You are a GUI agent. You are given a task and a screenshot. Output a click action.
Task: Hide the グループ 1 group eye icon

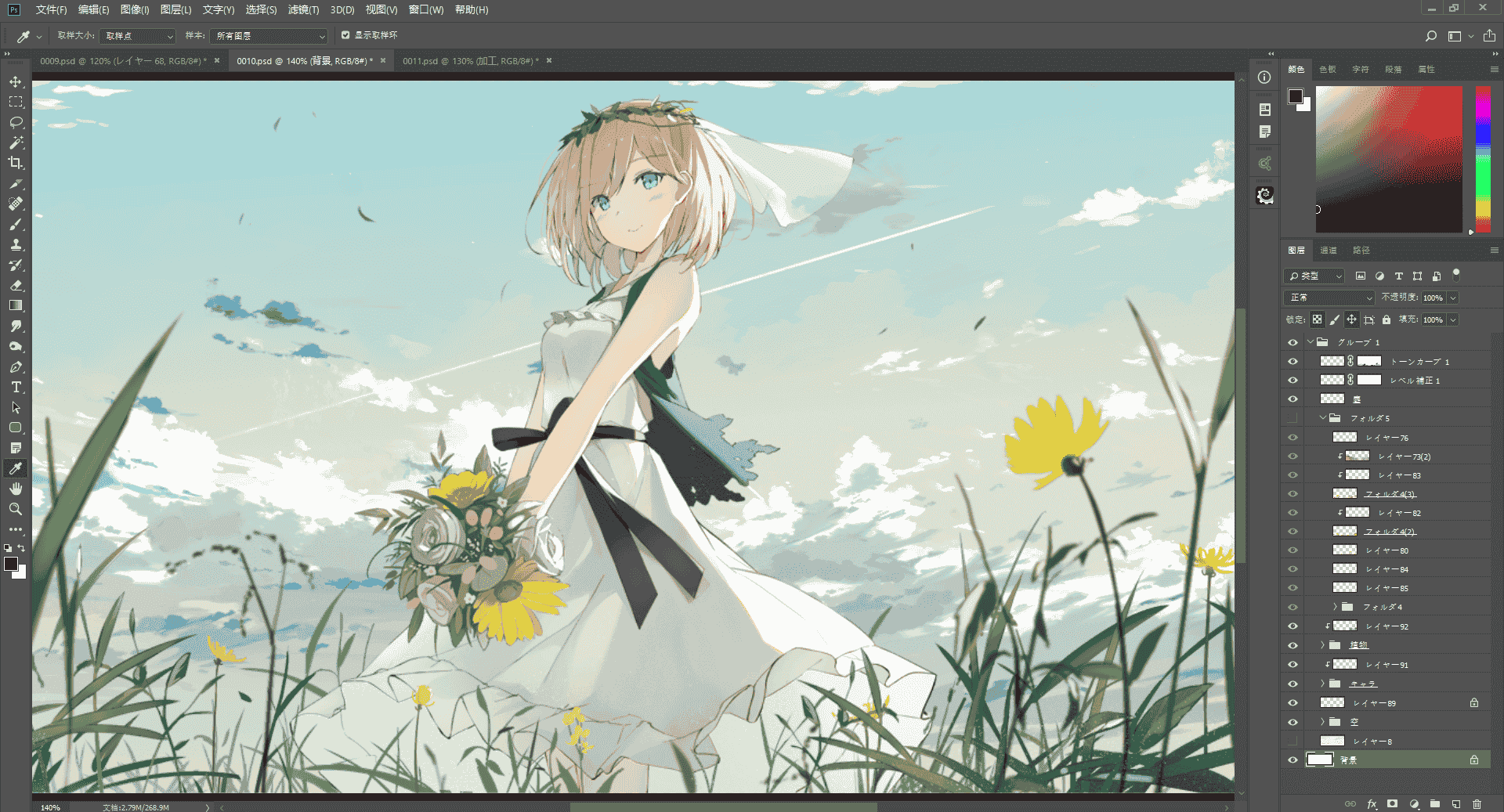[x=1292, y=342]
